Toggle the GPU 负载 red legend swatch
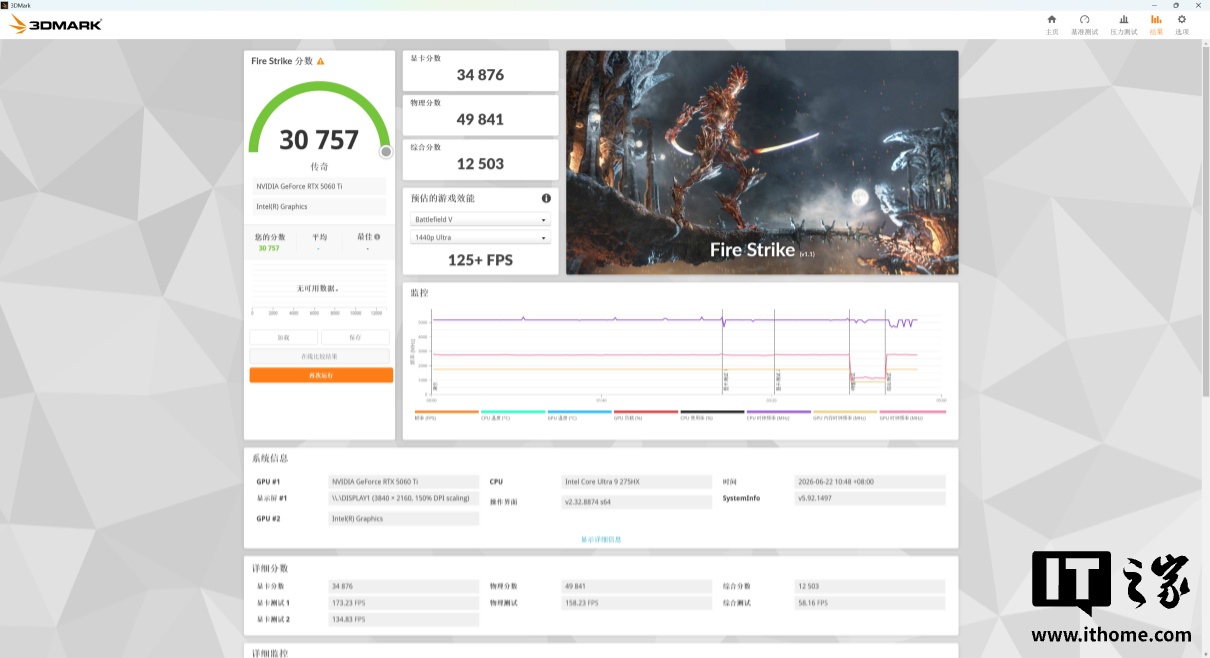Viewport: 1210px width, 658px height. (646, 411)
